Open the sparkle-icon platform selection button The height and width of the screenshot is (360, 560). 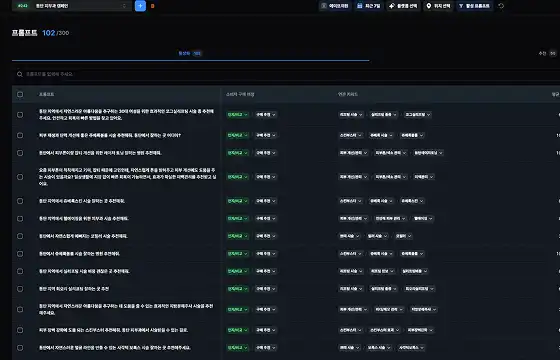pyautogui.click(x=403, y=6)
